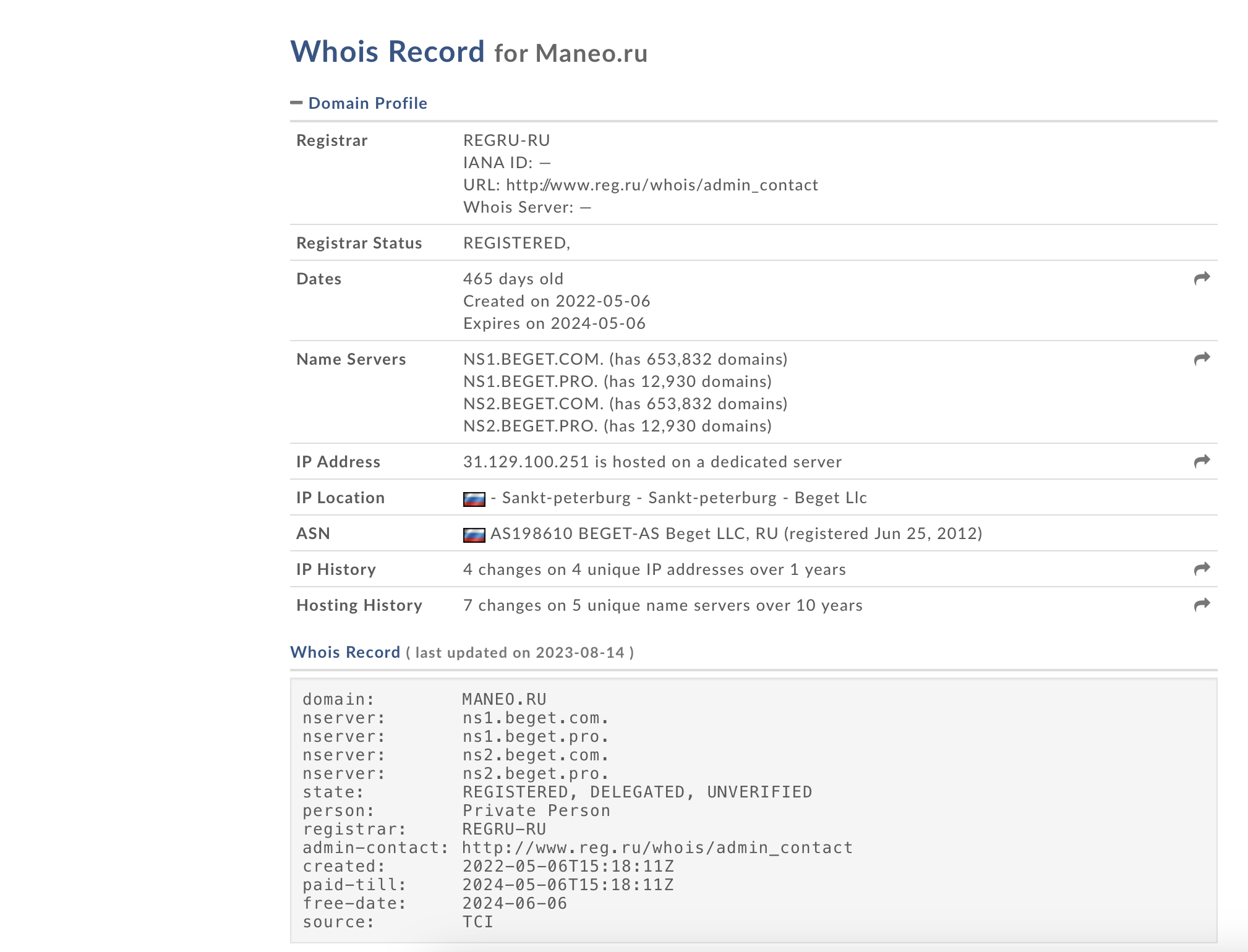Click the created timestamp 2022-05-06T15:18:11Z

click(x=568, y=866)
